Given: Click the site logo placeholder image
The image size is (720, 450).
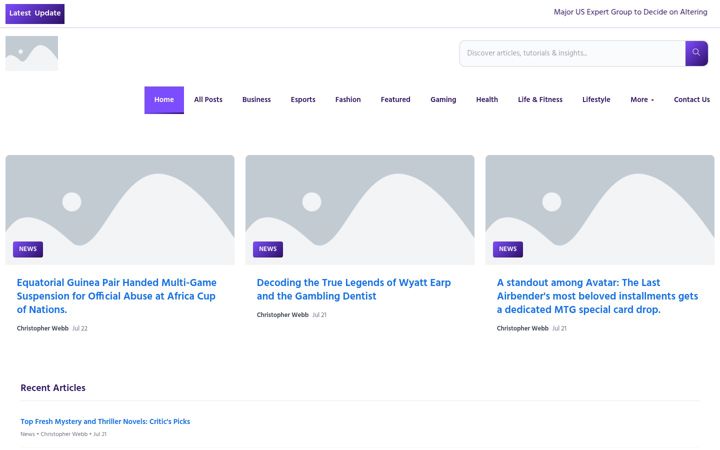Looking at the screenshot, I should click(x=32, y=53).
